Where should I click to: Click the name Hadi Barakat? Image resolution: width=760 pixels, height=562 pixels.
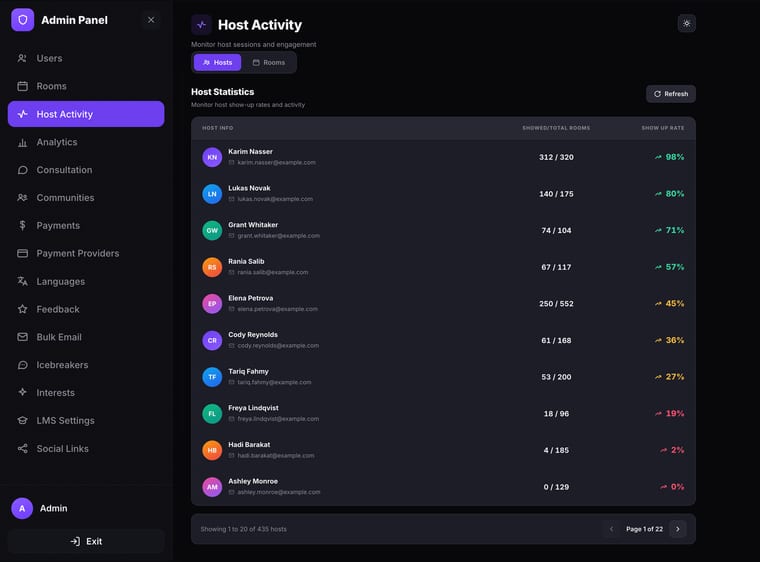pos(249,445)
